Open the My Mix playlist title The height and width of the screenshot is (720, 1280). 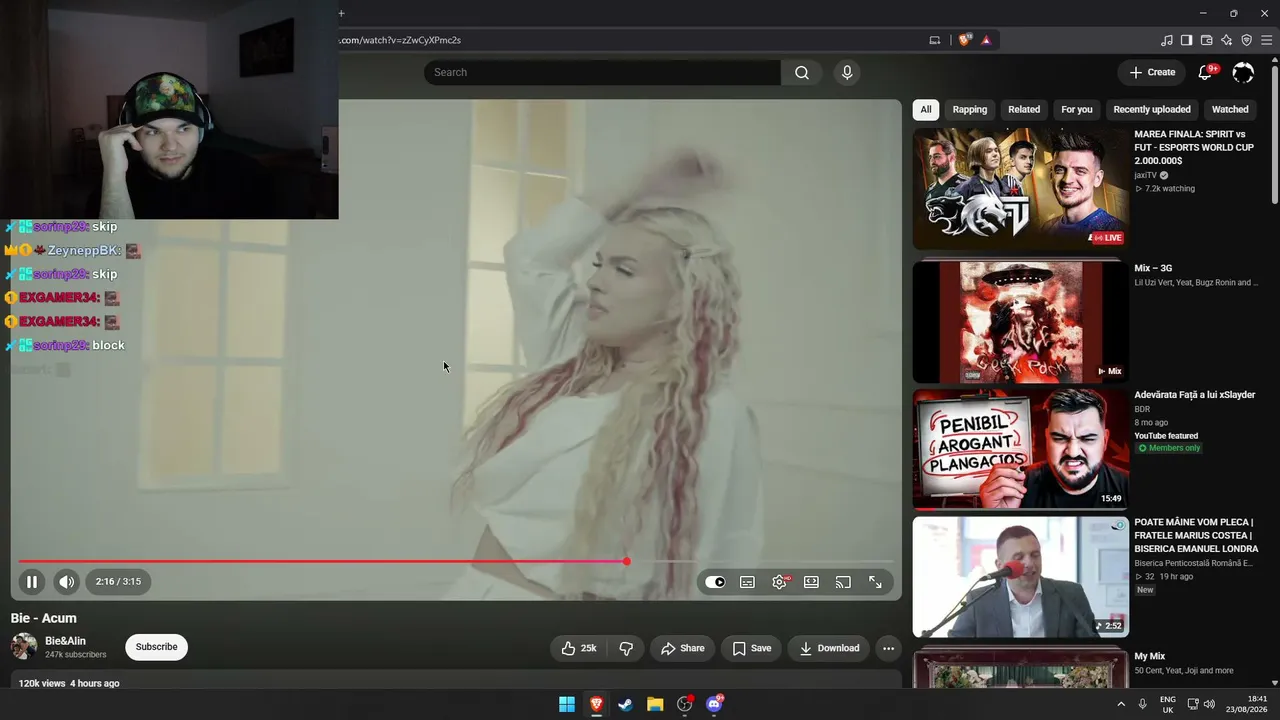(1151, 657)
